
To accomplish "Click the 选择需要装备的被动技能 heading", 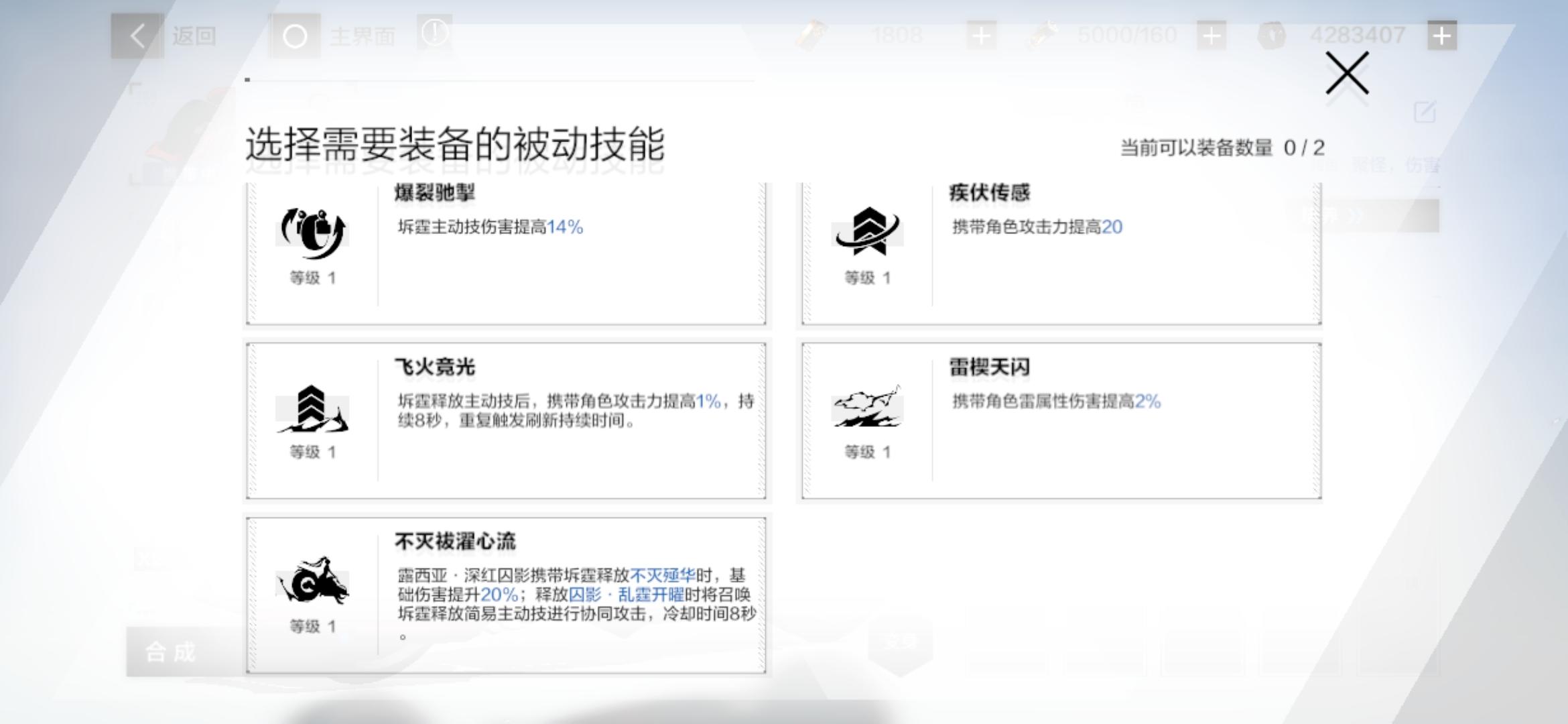I will 455,144.
